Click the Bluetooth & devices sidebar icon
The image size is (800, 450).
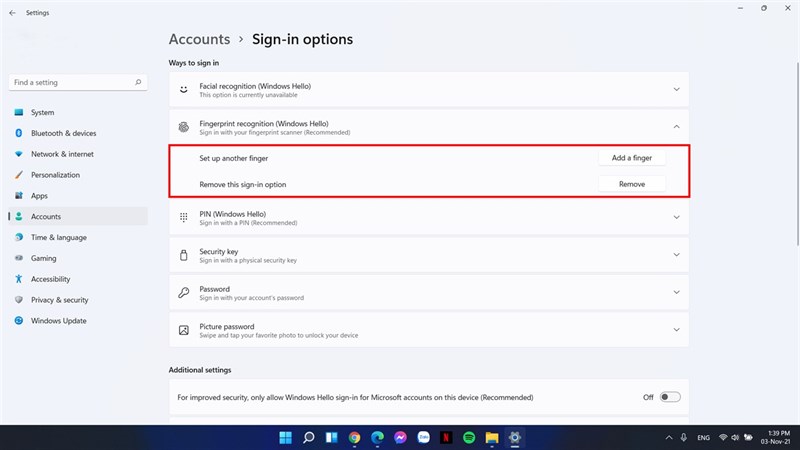[18, 133]
